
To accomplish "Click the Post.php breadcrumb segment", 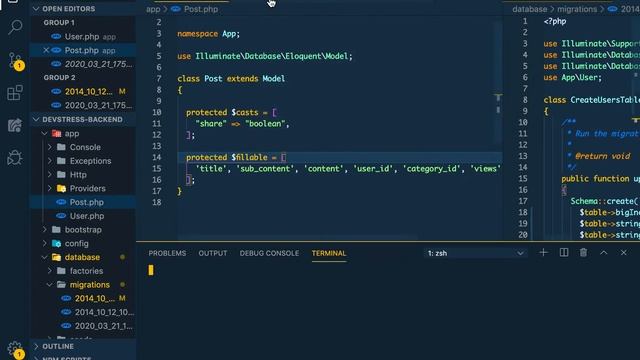I will (x=200, y=9).
